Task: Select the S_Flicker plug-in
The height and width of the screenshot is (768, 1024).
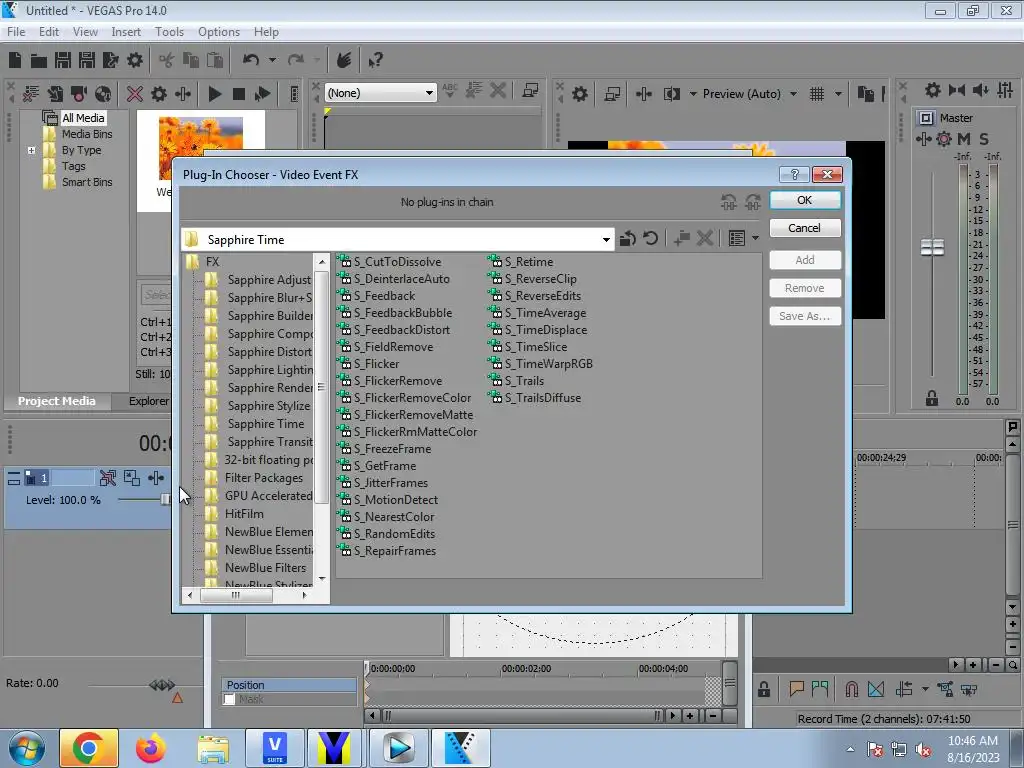Action: pos(368,364)
